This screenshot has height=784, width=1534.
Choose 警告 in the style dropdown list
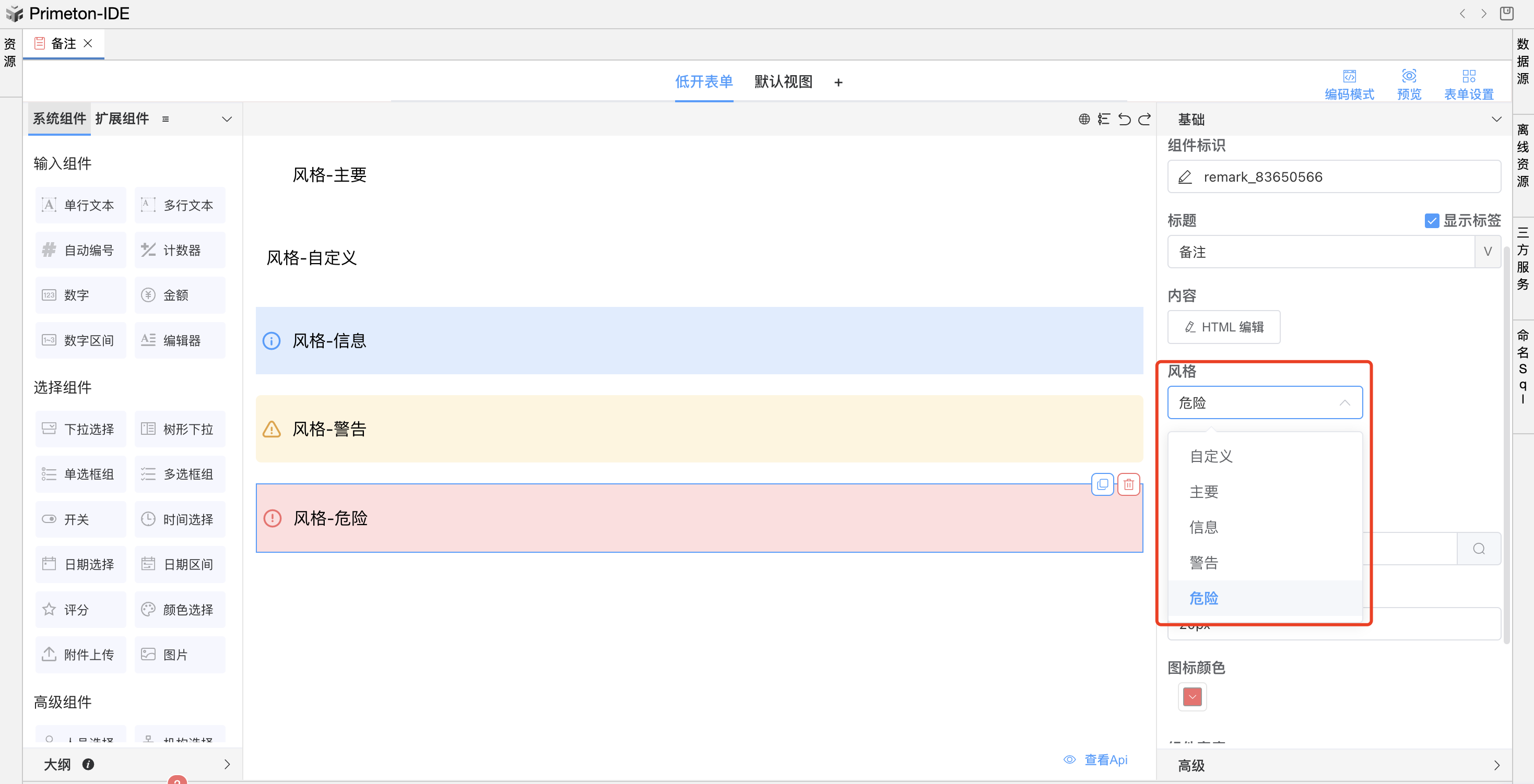1203,563
